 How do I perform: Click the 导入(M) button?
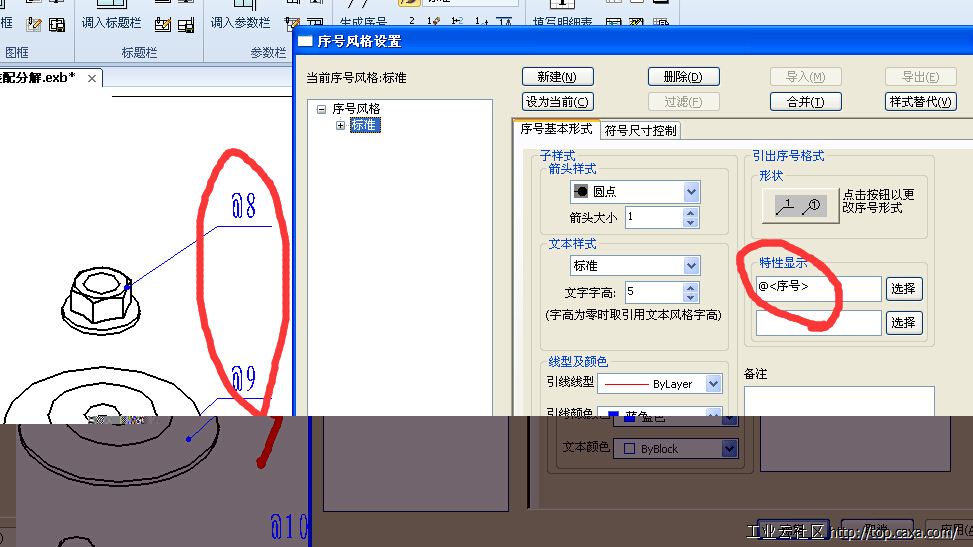coord(805,77)
